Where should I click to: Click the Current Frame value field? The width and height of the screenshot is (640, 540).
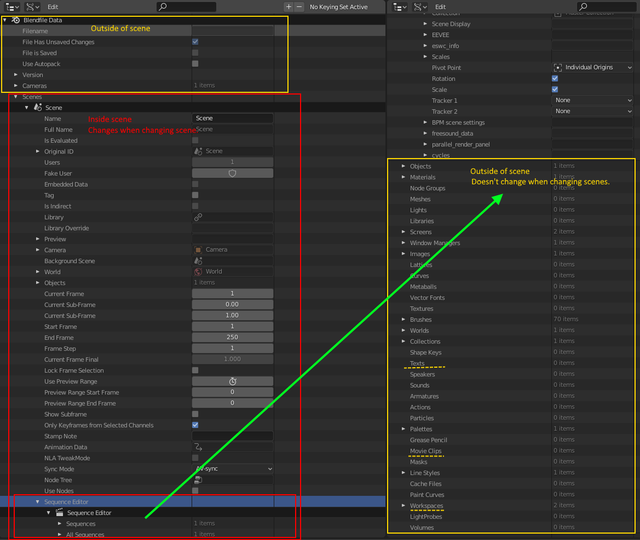point(233,293)
